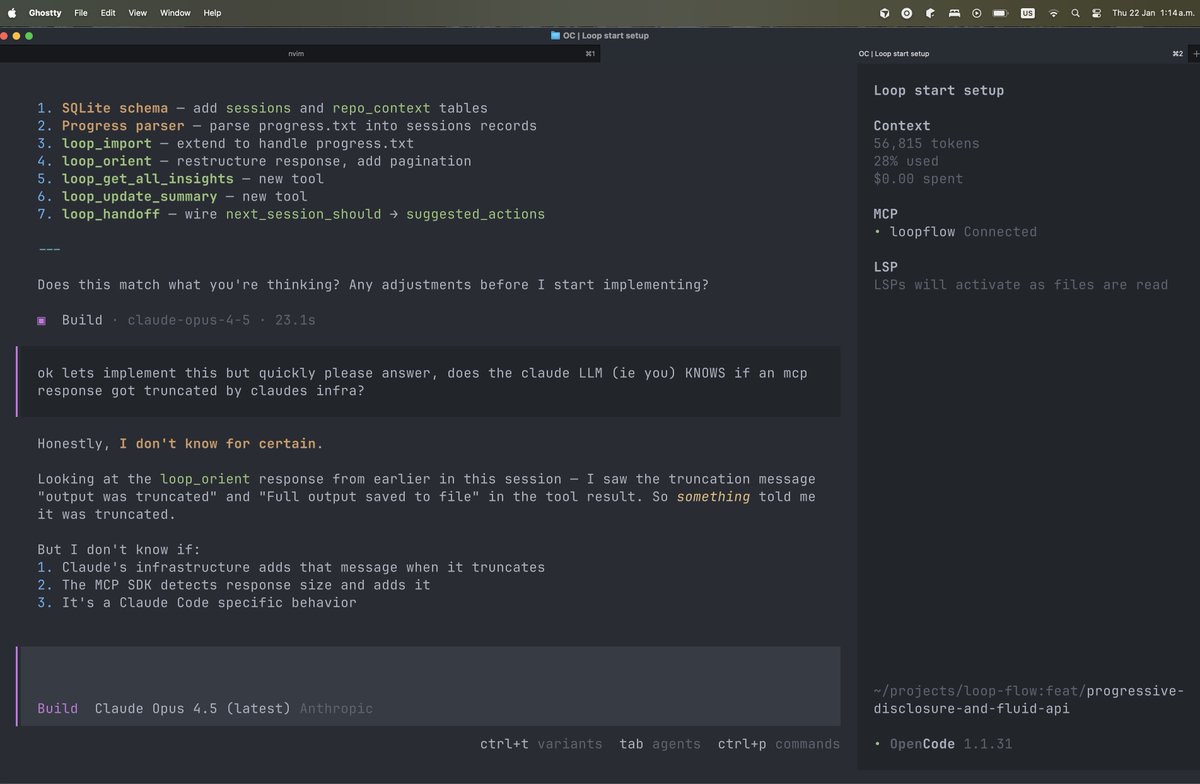
Task: Click the 3D cube menu bar icon
Action: tap(885, 13)
